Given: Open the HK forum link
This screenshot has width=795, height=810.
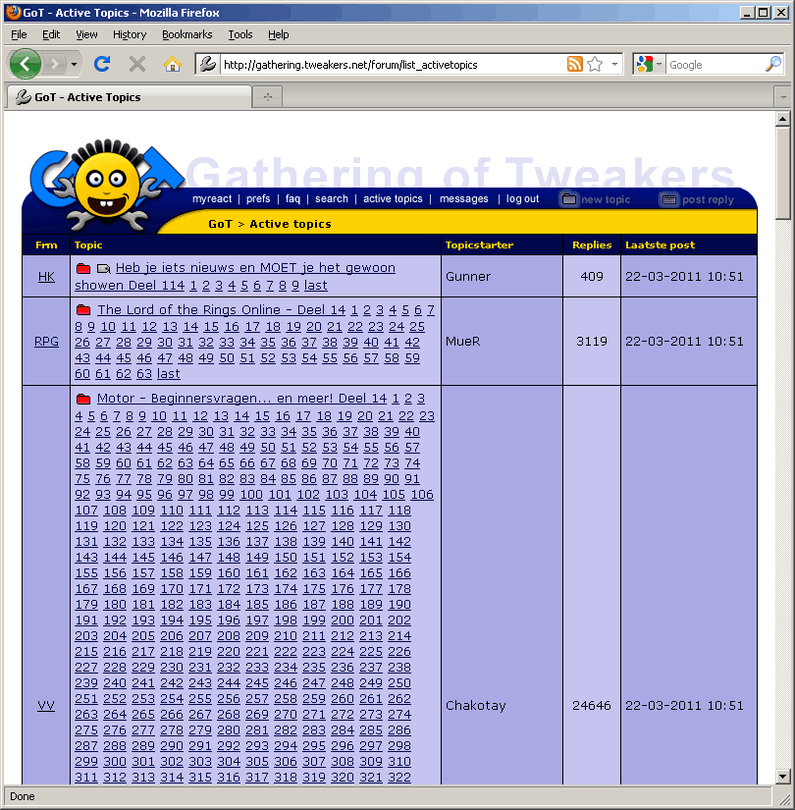Looking at the screenshot, I should click(x=46, y=277).
